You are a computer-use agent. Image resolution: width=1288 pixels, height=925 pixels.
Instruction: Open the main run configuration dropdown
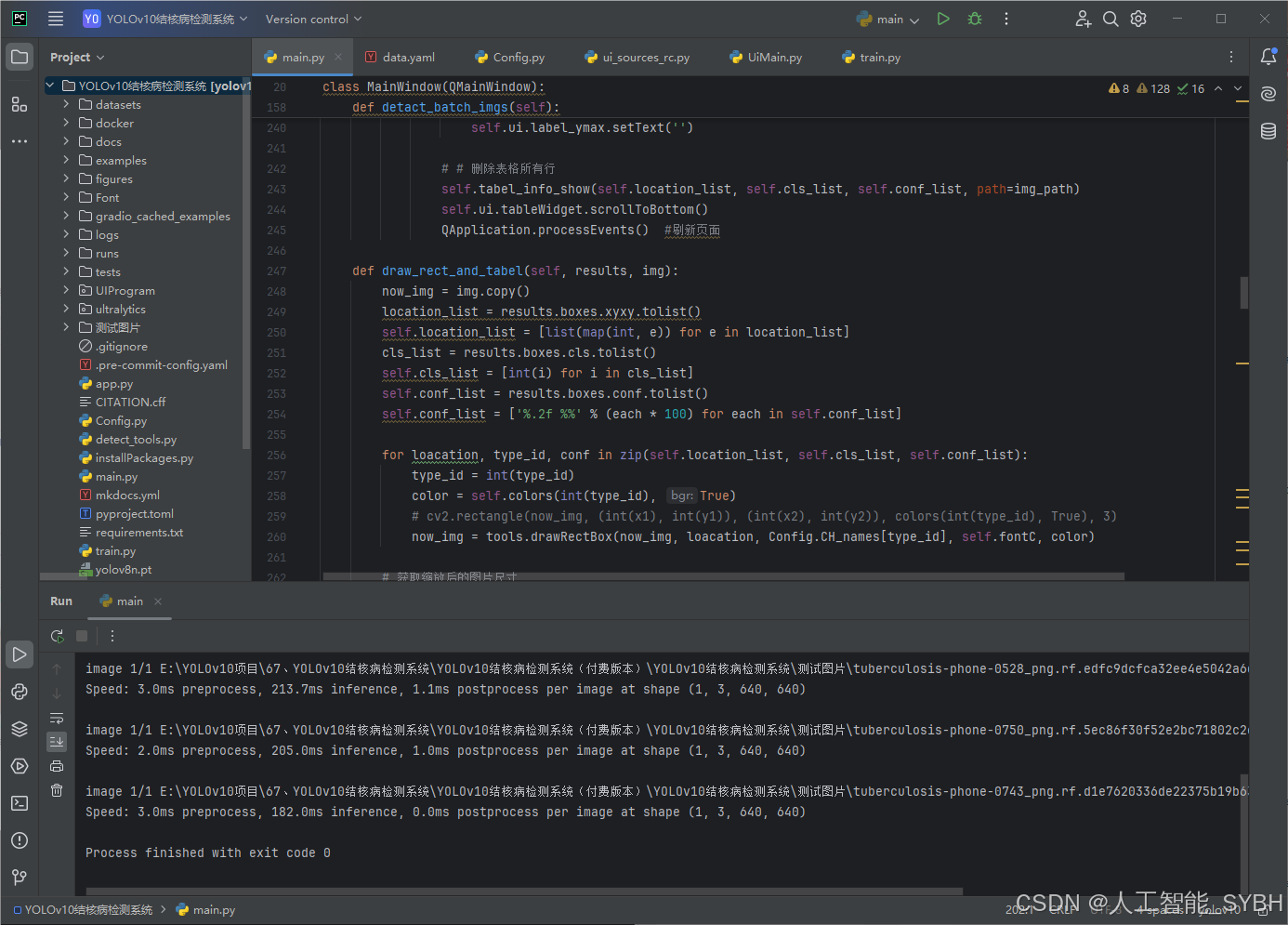click(888, 19)
